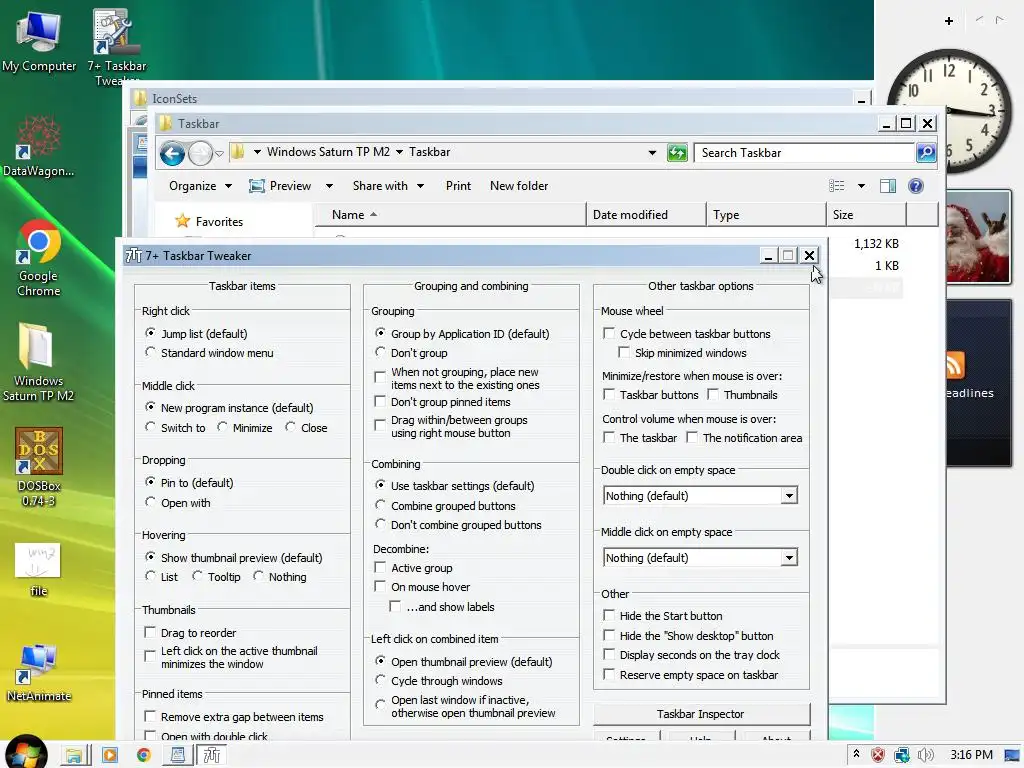
Task: Click New folder in explorer toolbar
Action: (x=519, y=186)
